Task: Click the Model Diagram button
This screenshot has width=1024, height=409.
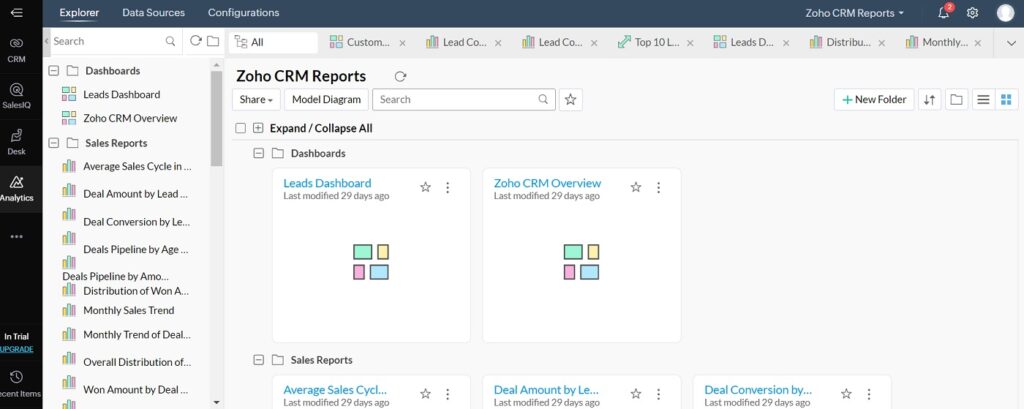Action: click(326, 99)
